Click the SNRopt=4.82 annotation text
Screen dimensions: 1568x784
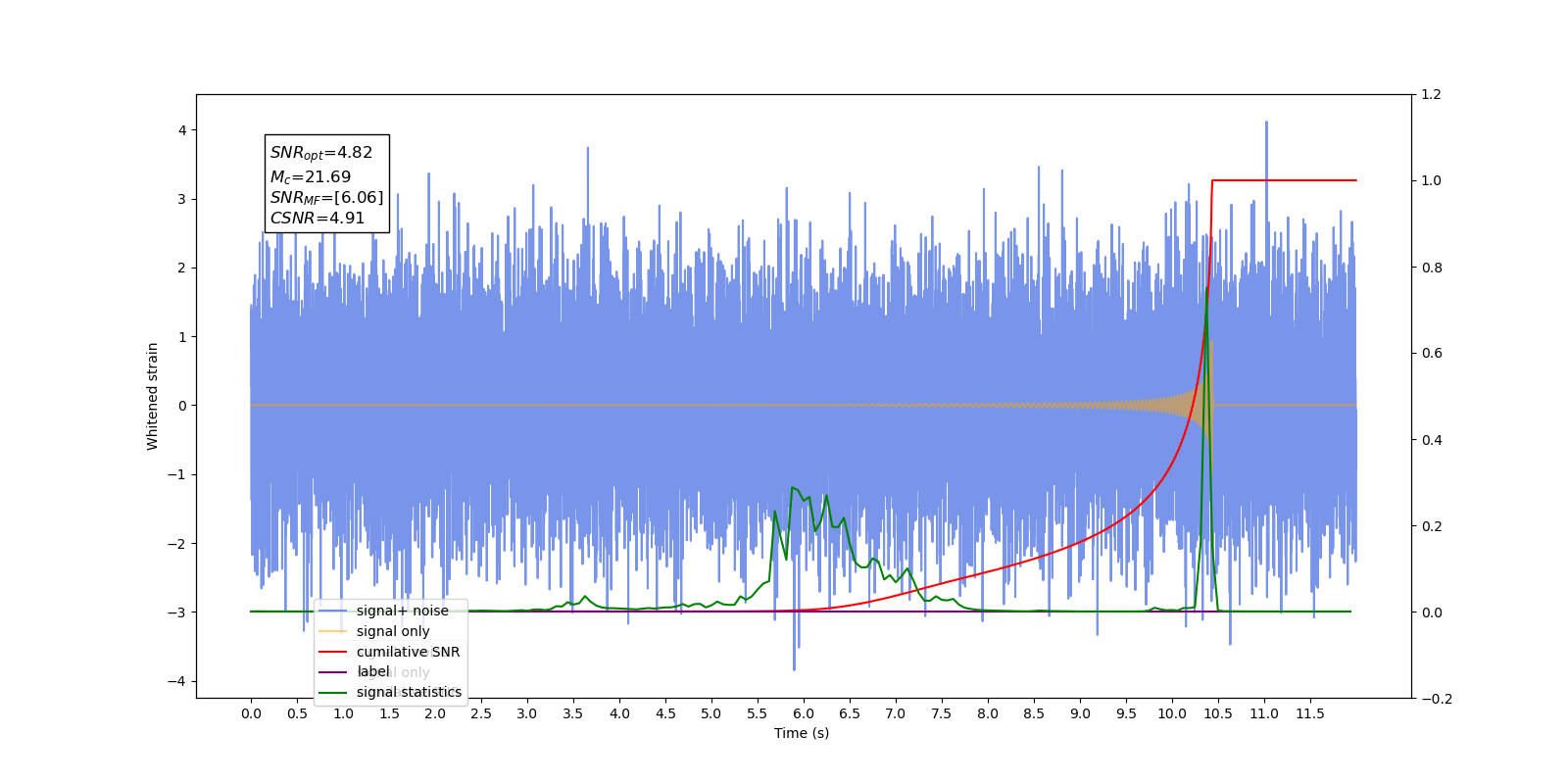point(321,153)
